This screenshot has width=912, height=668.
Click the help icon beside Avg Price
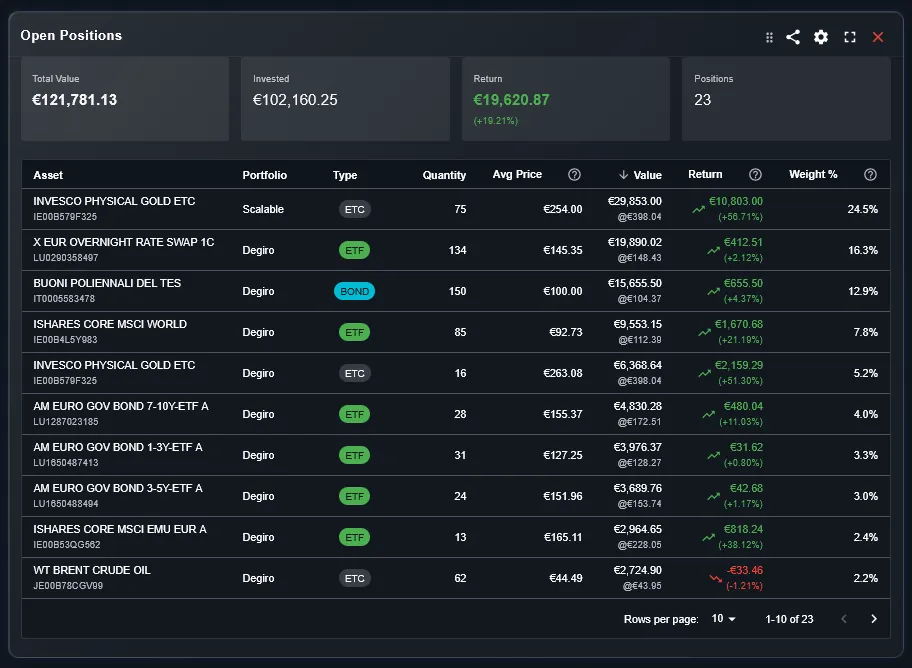point(574,174)
